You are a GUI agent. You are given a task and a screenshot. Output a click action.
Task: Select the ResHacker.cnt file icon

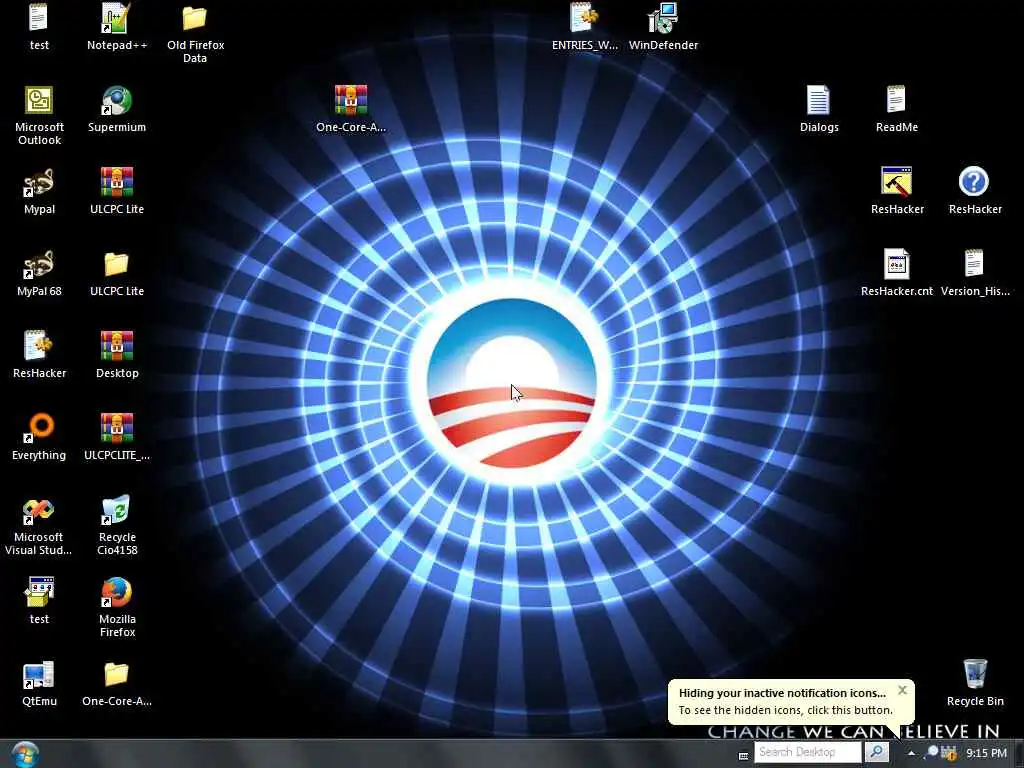[x=897, y=273]
